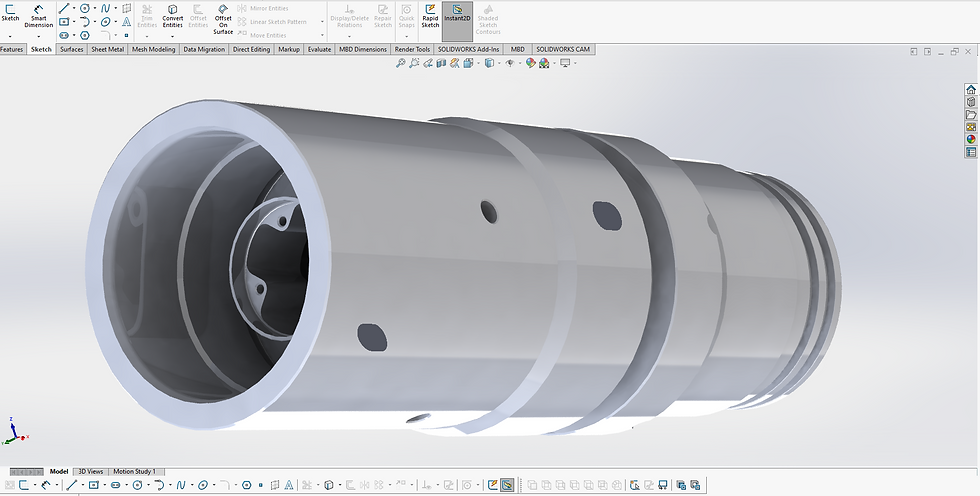Select the Polygon tool in the ribbon
This screenshot has height=496, width=980.
[x=84, y=35]
